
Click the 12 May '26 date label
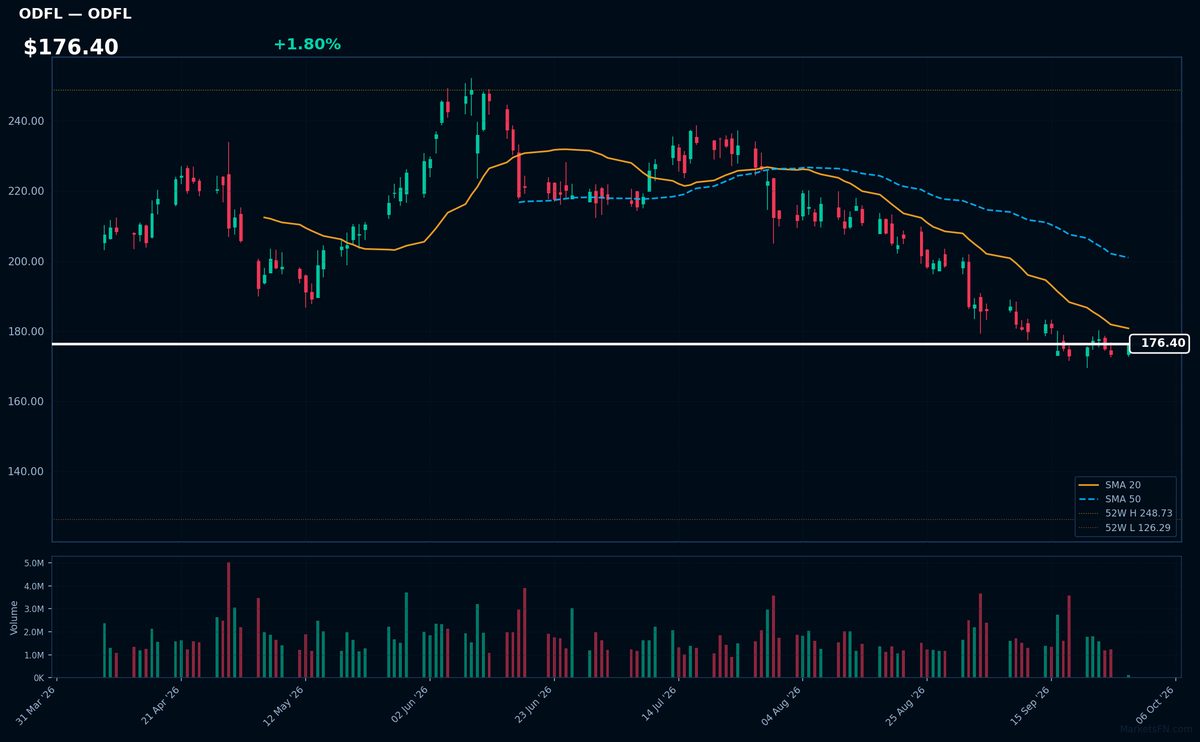286,705
